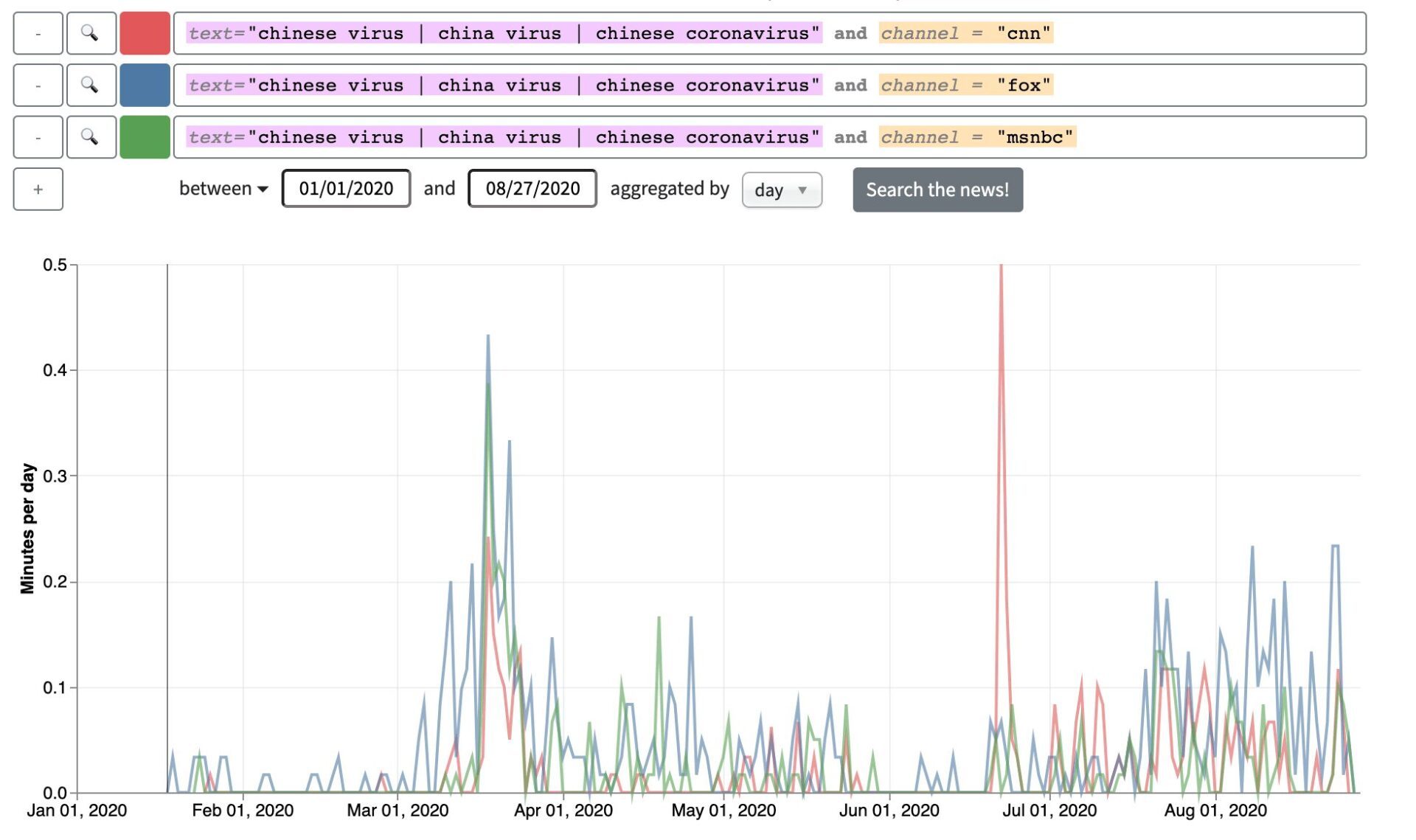Screen dimensions: 1416x840
Task: Edit the CNN channel query field
Action: pos(769,33)
